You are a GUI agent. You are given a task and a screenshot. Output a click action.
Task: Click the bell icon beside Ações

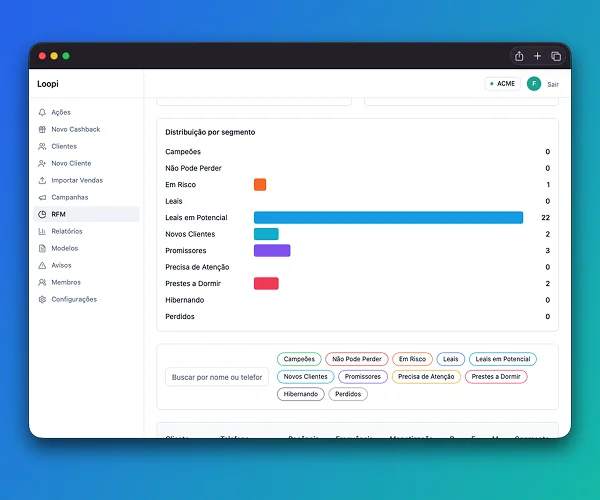pos(42,112)
